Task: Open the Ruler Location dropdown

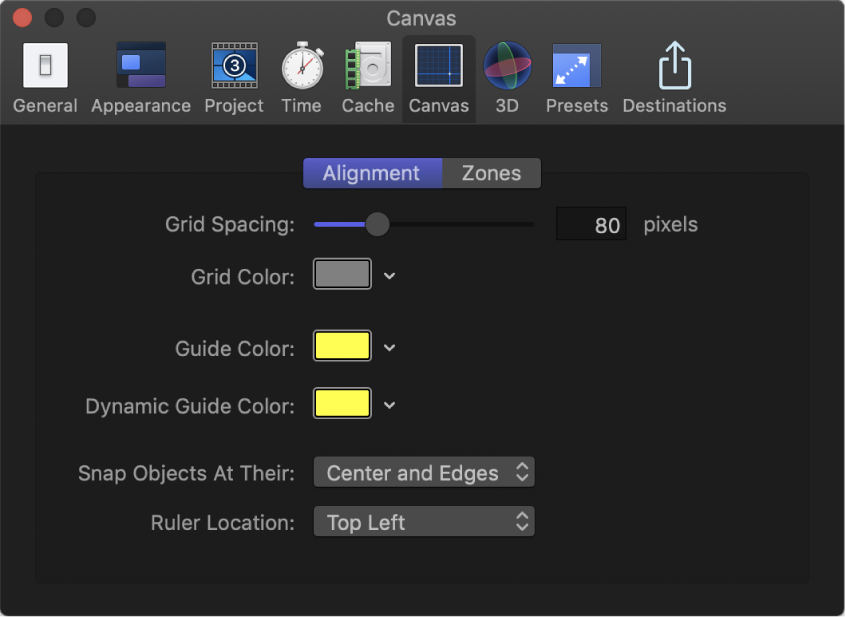Action: [424, 522]
